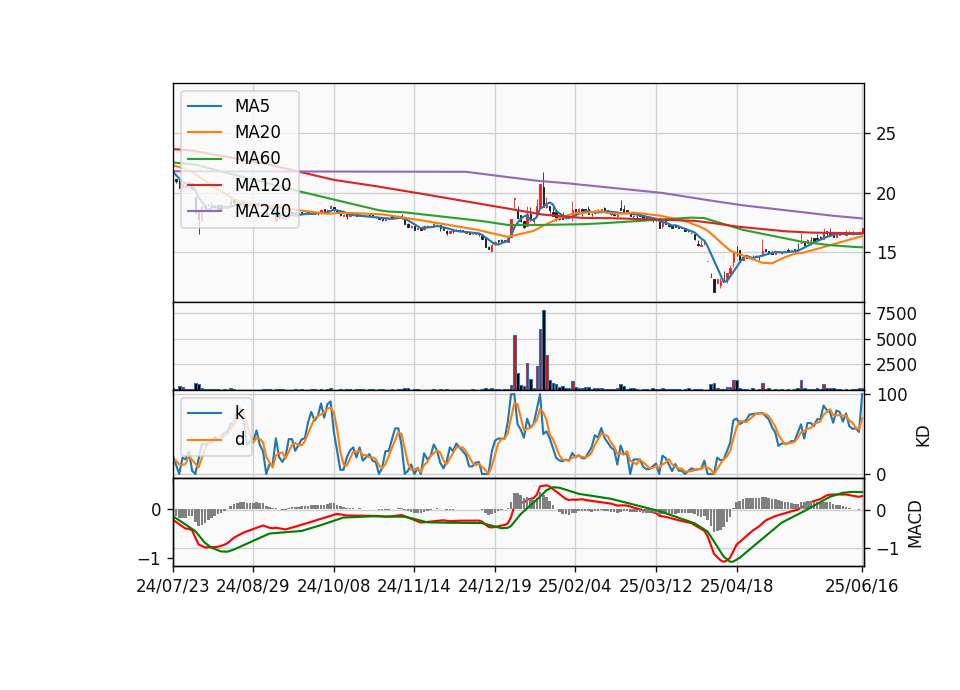Screen dimensions: 960x690
Task: Click the price axis value 20
Action: (x=885, y=193)
